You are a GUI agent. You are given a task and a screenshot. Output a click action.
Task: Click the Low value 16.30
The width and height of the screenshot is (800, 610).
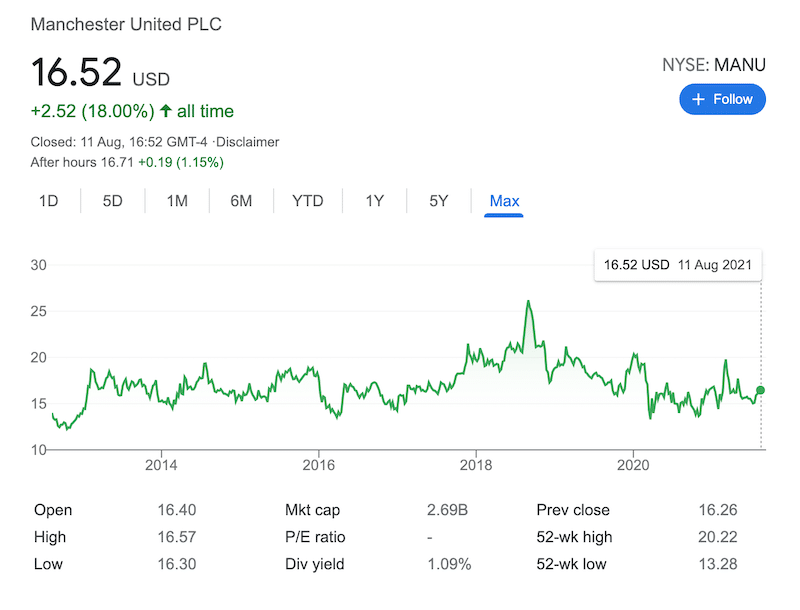(177, 564)
